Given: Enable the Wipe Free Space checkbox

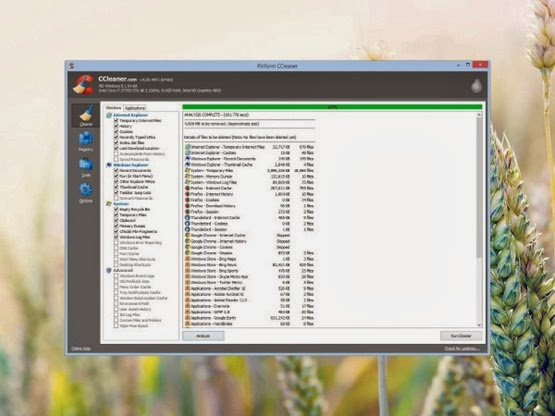Looking at the screenshot, I should (x=116, y=325).
